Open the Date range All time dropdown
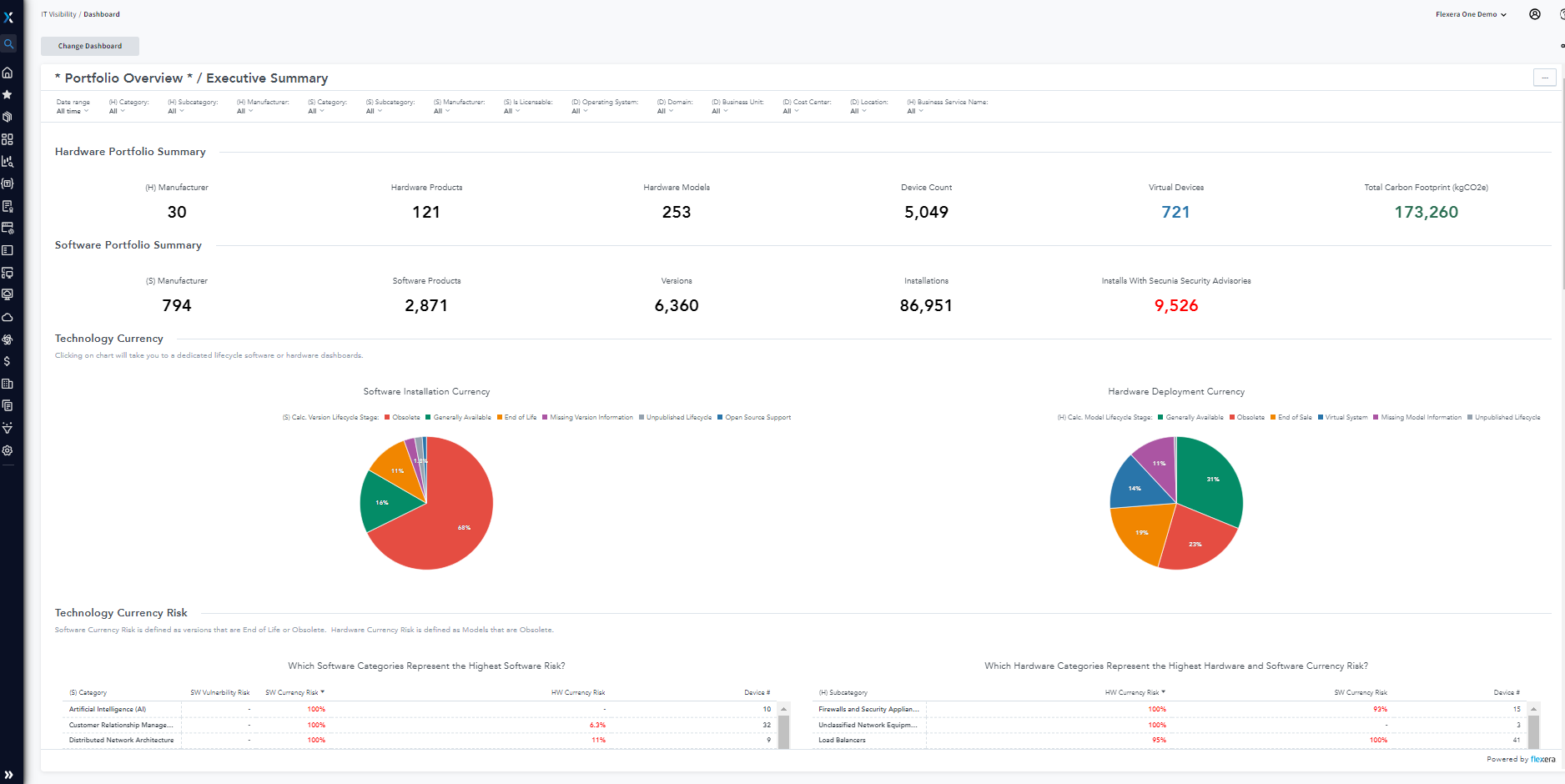Viewport: 1565px width, 784px height. (x=73, y=110)
